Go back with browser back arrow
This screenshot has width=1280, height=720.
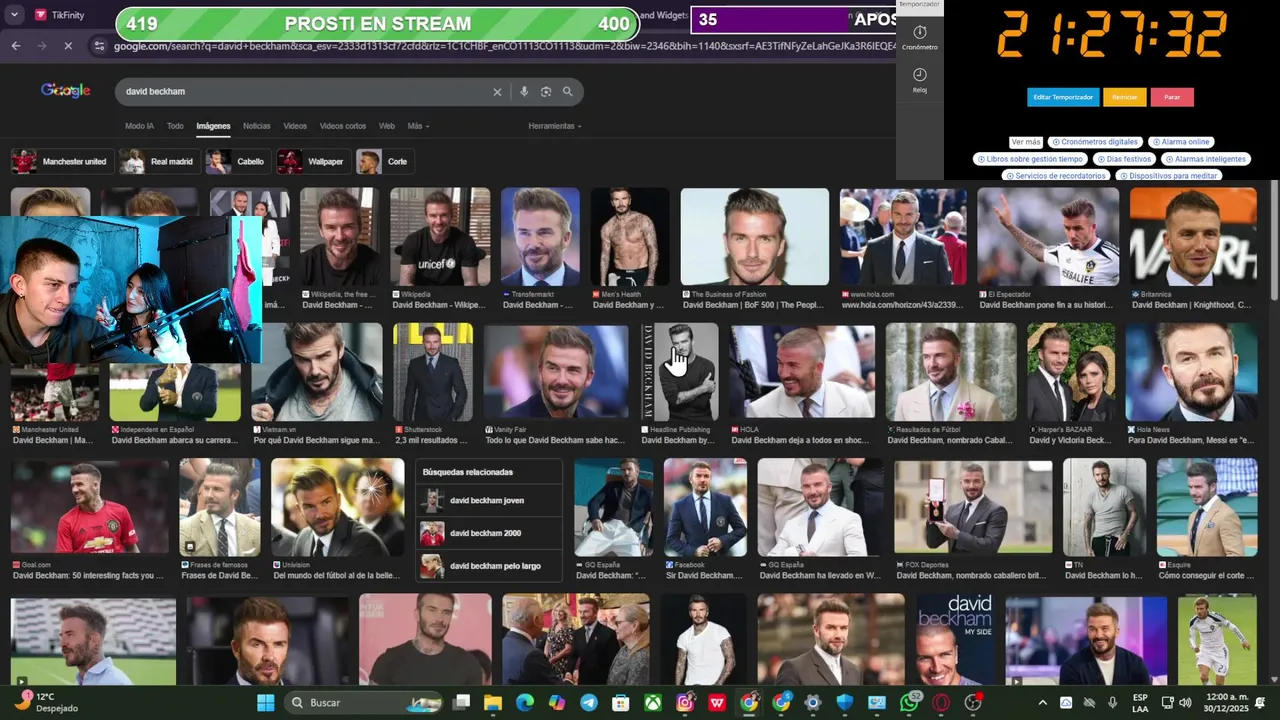click(16, 46)
